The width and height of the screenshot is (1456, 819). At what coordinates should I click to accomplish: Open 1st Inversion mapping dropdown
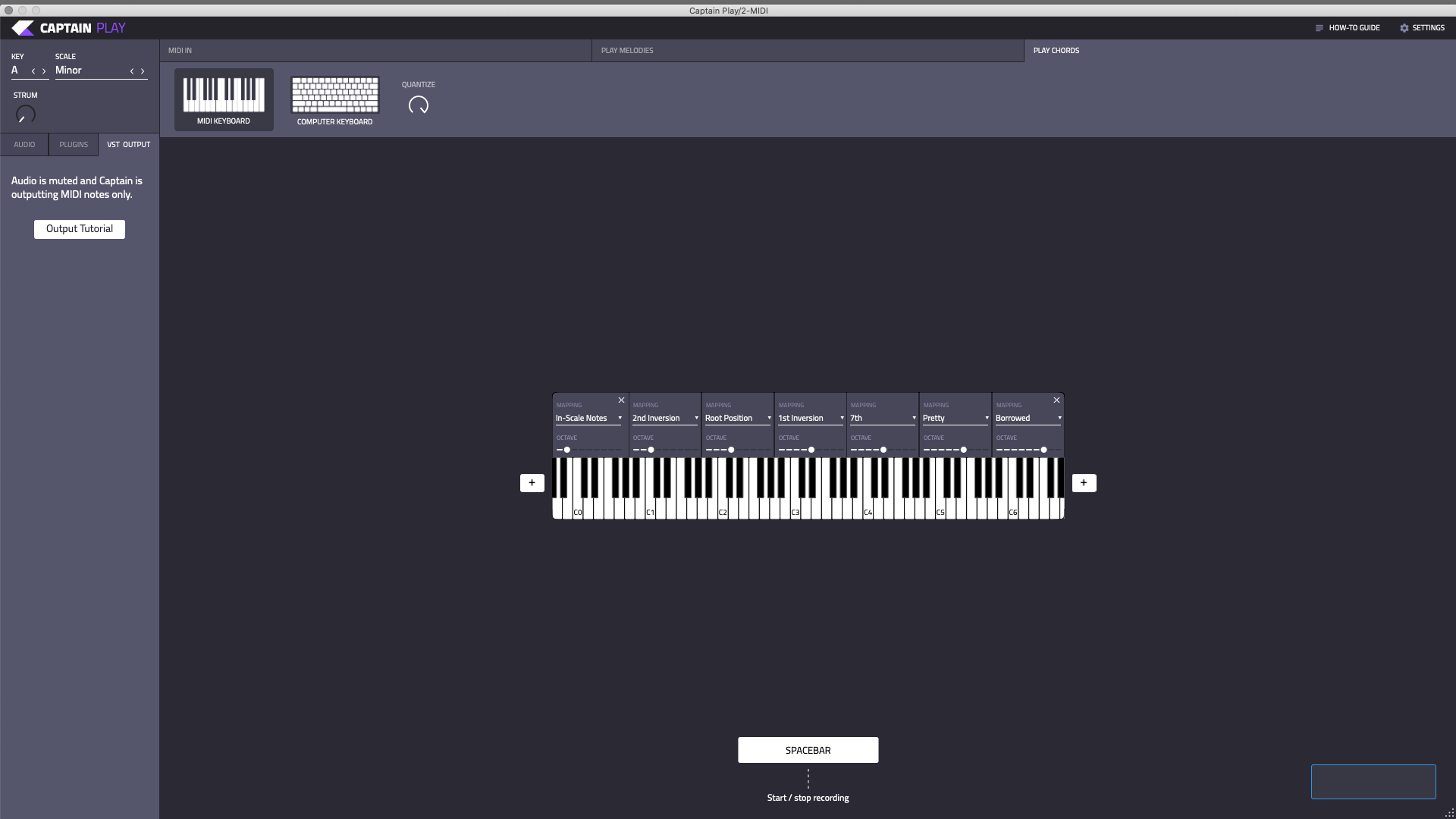[811, 419]
